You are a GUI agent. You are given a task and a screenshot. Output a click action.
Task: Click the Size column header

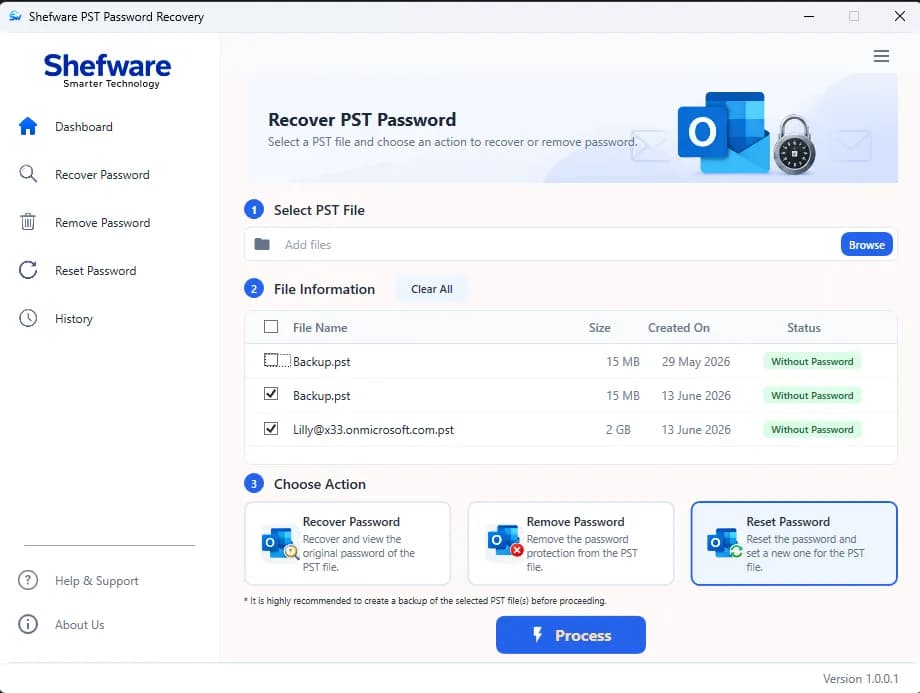[x=599, y=327]
